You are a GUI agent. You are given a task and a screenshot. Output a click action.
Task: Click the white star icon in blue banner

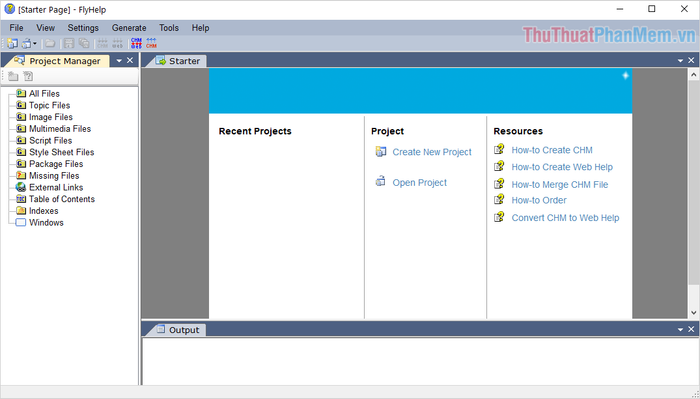[x=625, y=75]
